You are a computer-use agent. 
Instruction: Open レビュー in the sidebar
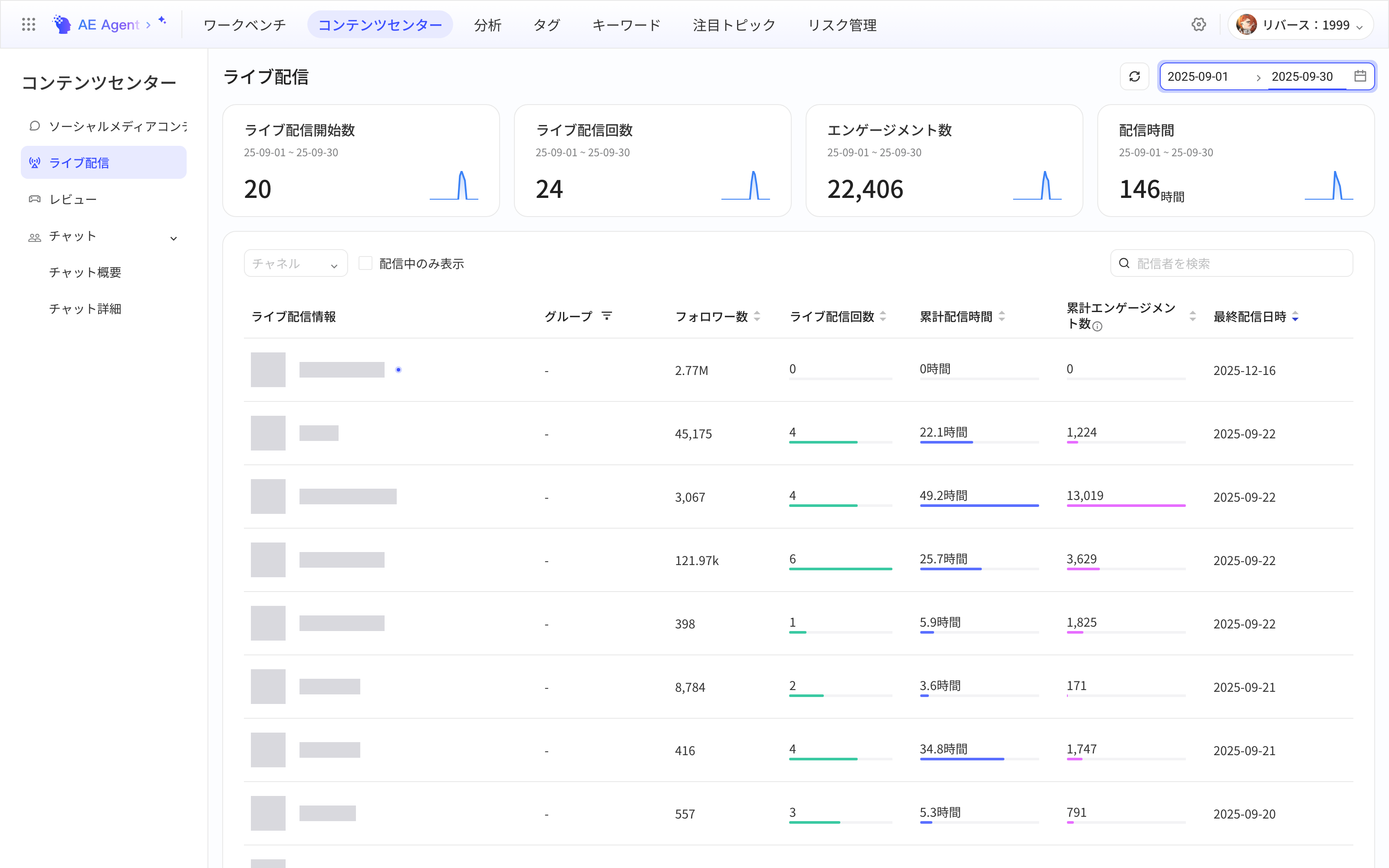[103, 199]
